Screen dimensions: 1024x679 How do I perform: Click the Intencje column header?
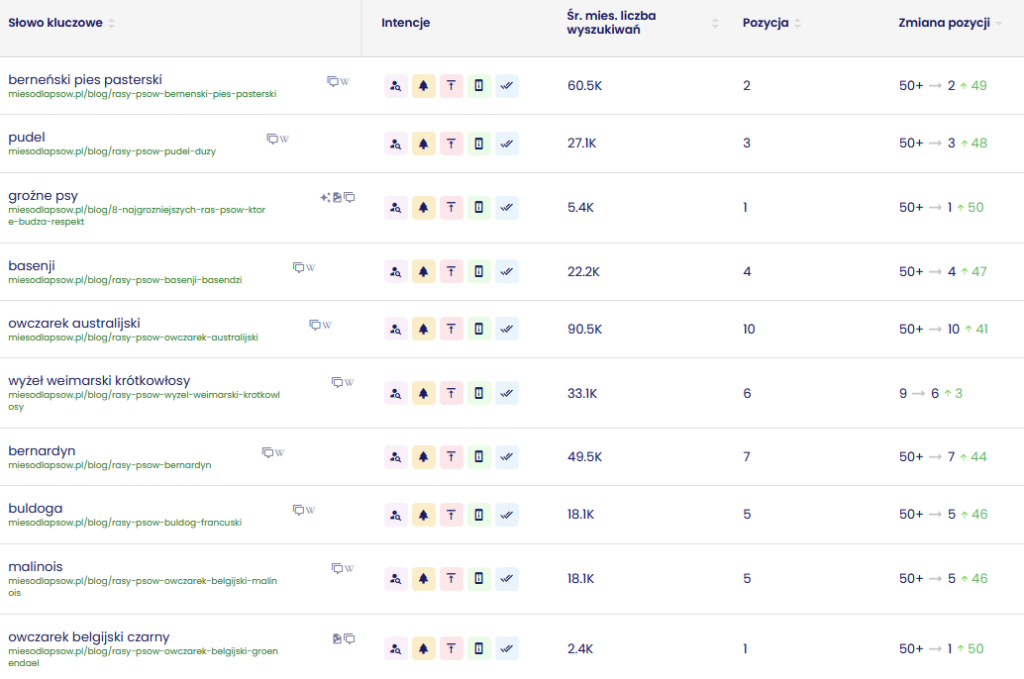point(405,23)
